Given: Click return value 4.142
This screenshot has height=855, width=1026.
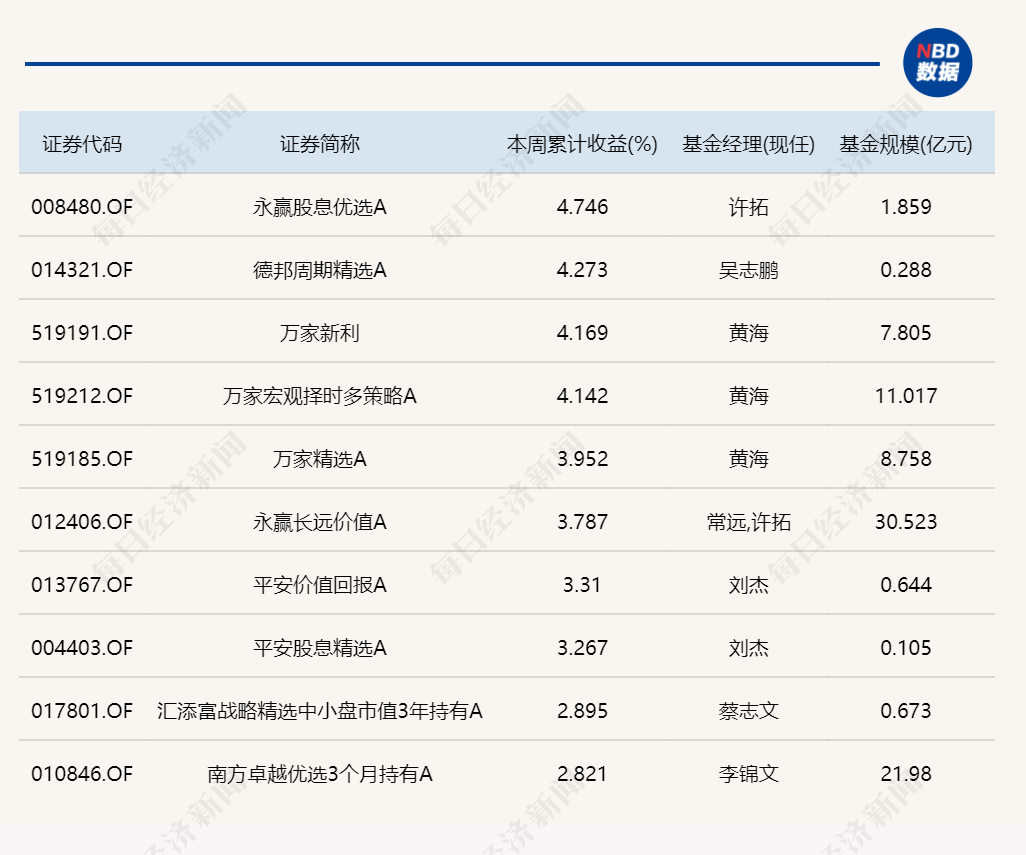Looking at the screenshot, I should (582, 396).
